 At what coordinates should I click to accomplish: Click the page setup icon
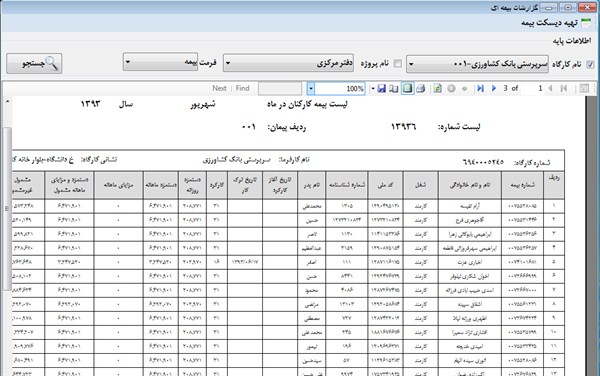pyautogui.click(x=394, y=89)
